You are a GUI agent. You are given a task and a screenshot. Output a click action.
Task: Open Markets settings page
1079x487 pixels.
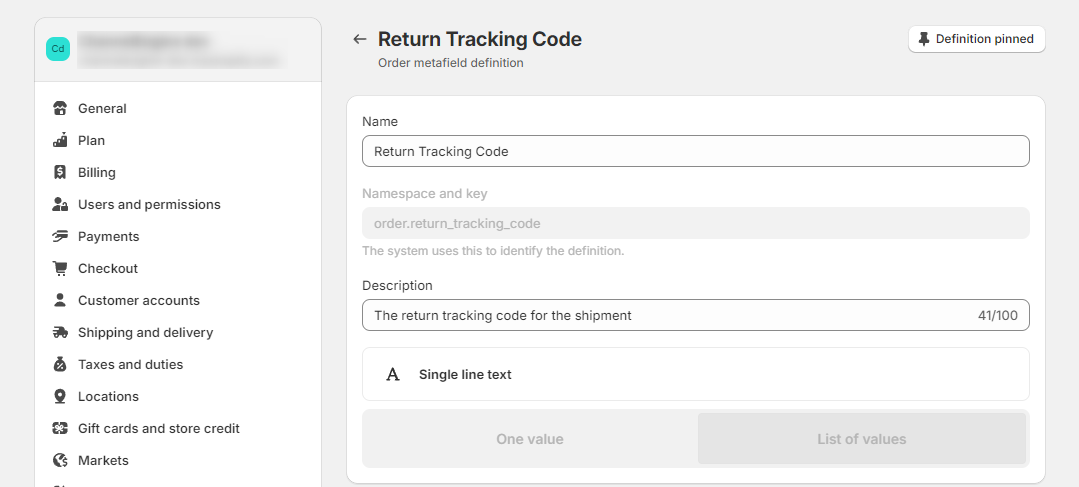(103, 461)
